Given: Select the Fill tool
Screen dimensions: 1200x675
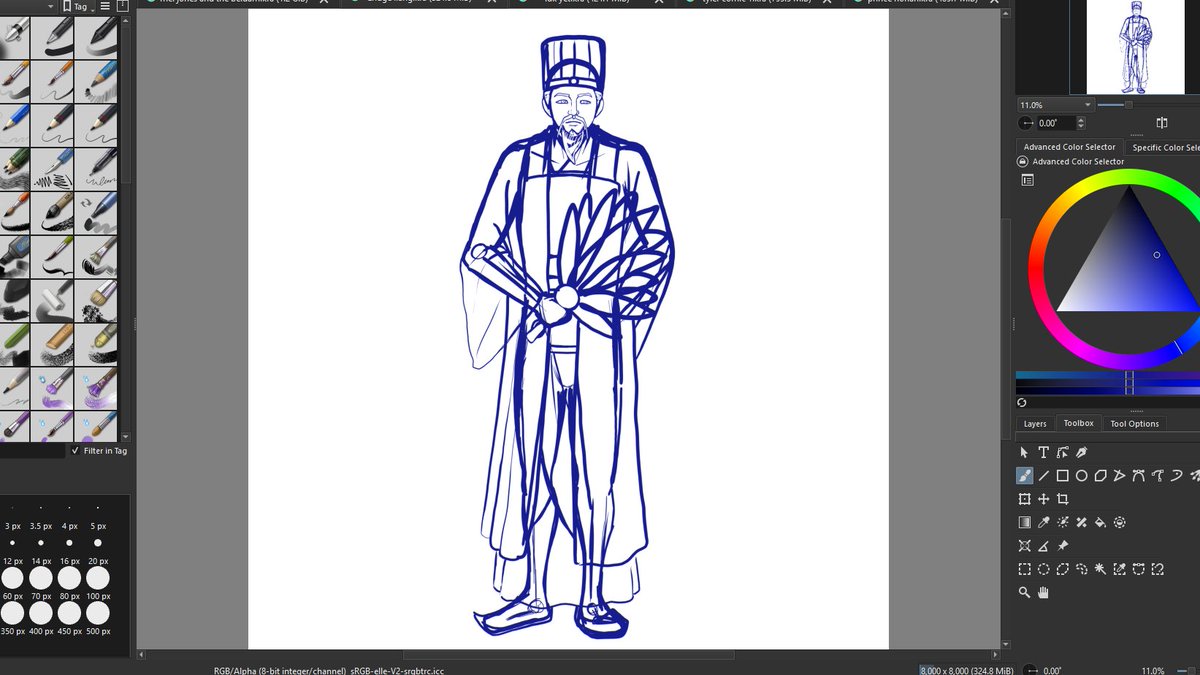Looking at the screenshot, I should [x=1099, y=523].
